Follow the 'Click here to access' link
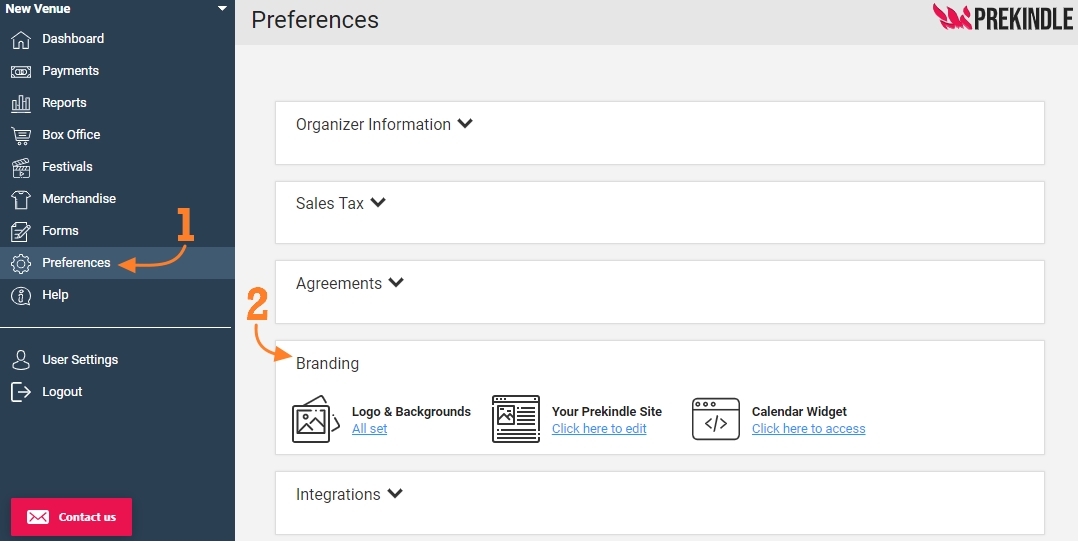 tap(808, 429)
